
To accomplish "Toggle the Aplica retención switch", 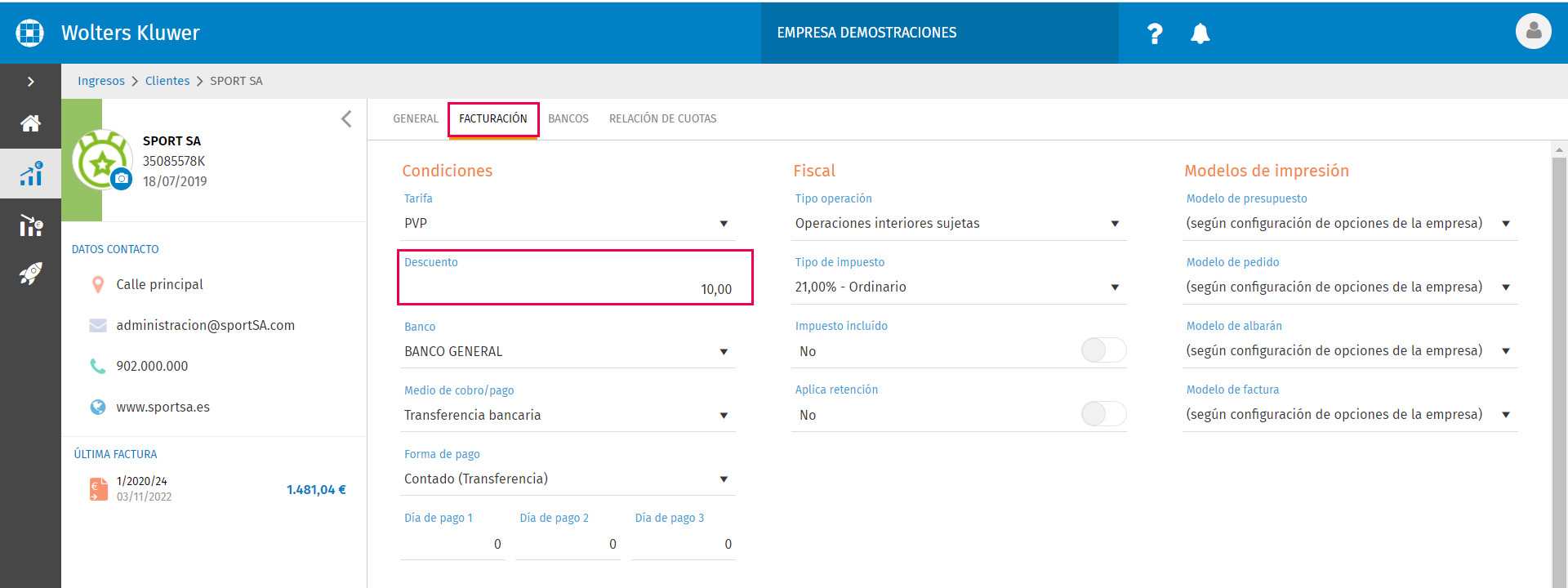I will click(x=1103, y=414).
